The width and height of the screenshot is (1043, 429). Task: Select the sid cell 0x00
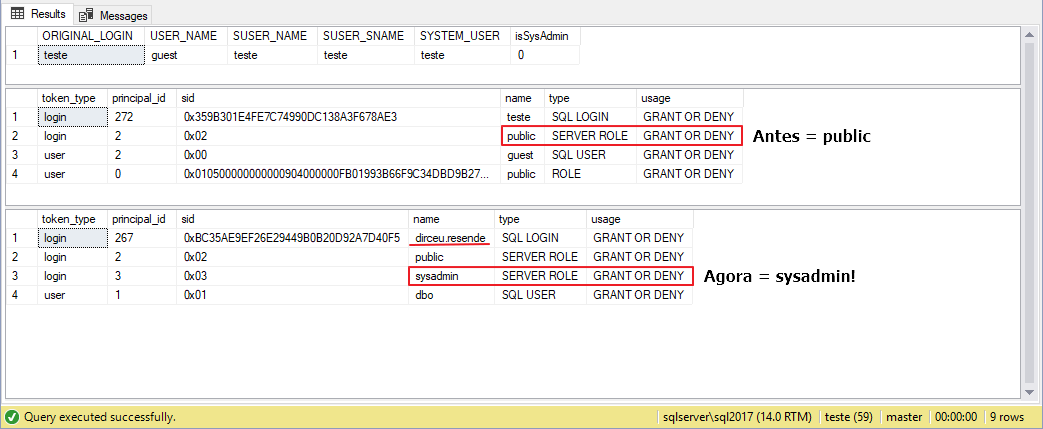(339, 155)
